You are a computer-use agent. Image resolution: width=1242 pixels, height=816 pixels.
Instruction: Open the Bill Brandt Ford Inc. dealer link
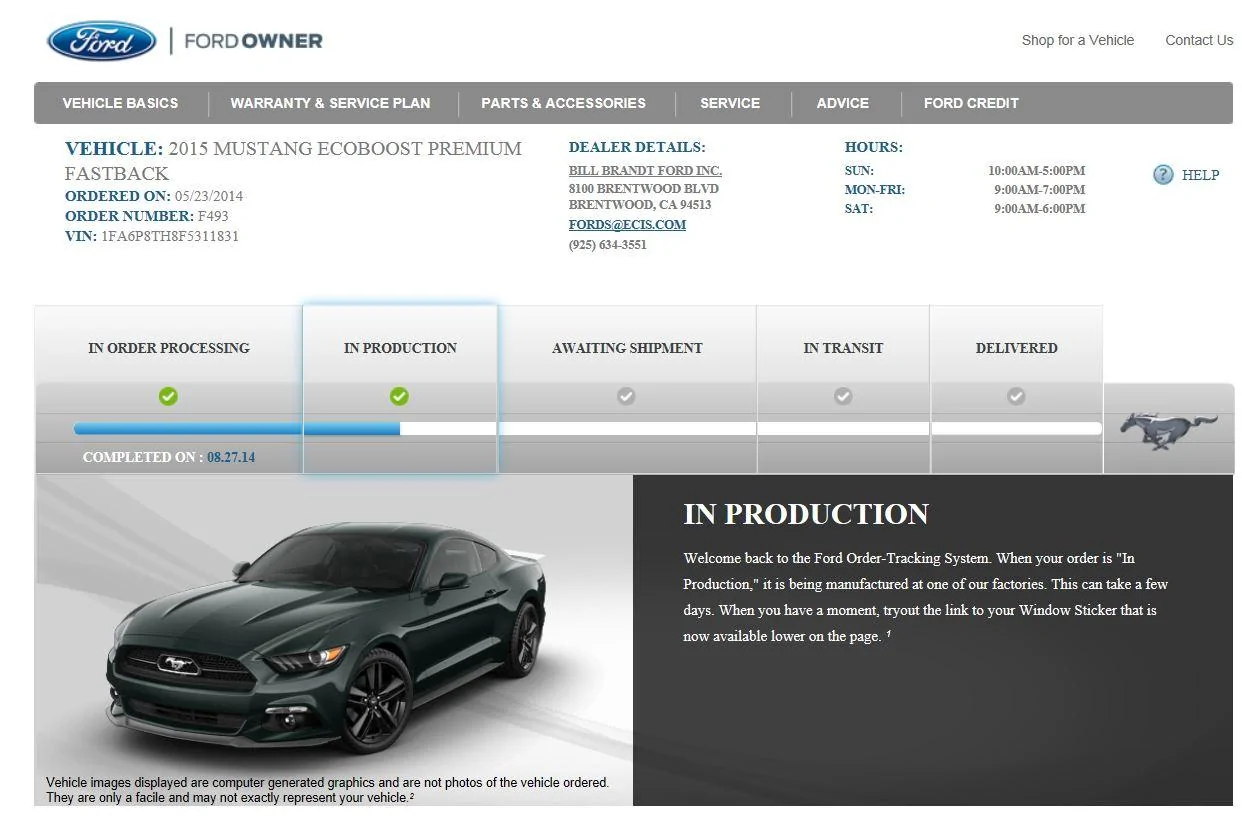point(645,171)
